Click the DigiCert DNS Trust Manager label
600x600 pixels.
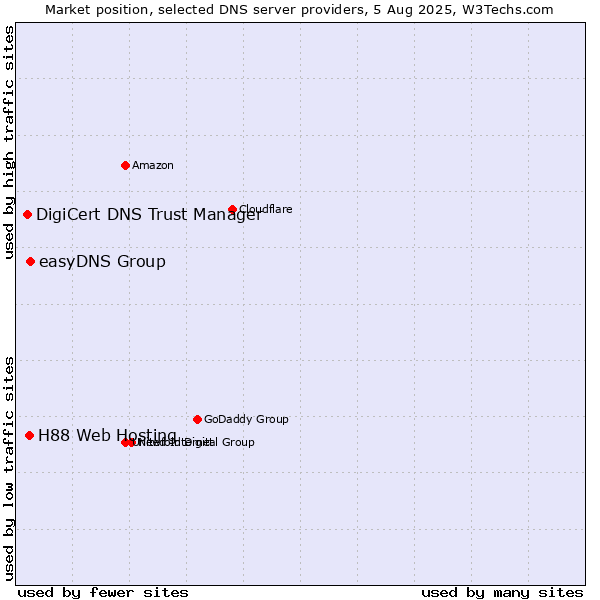coord(149,215)
